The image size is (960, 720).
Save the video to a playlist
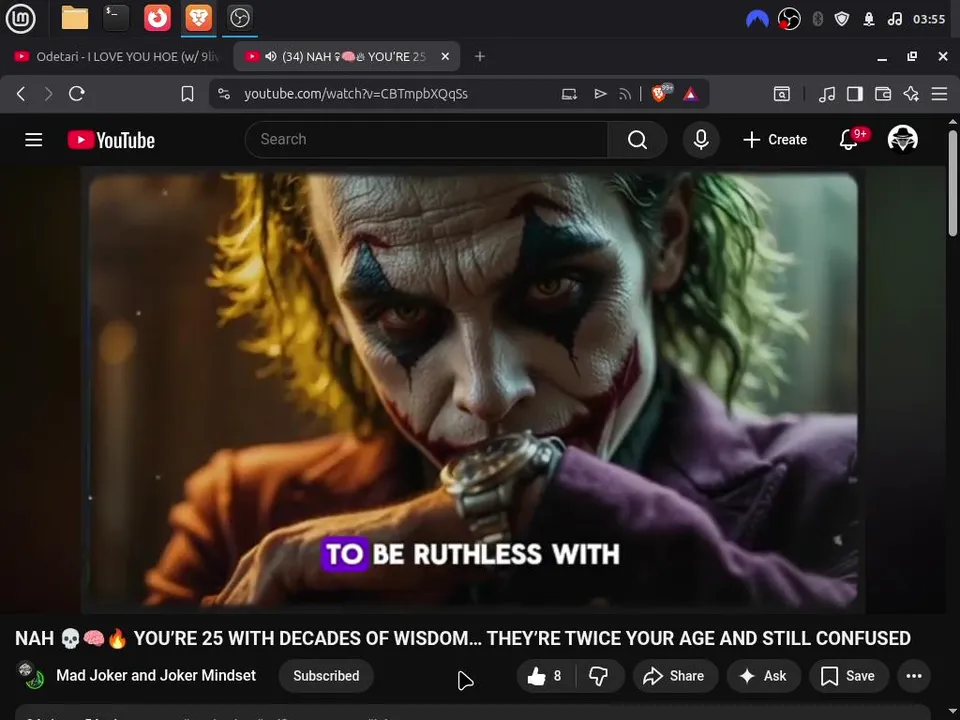point(849,676)
